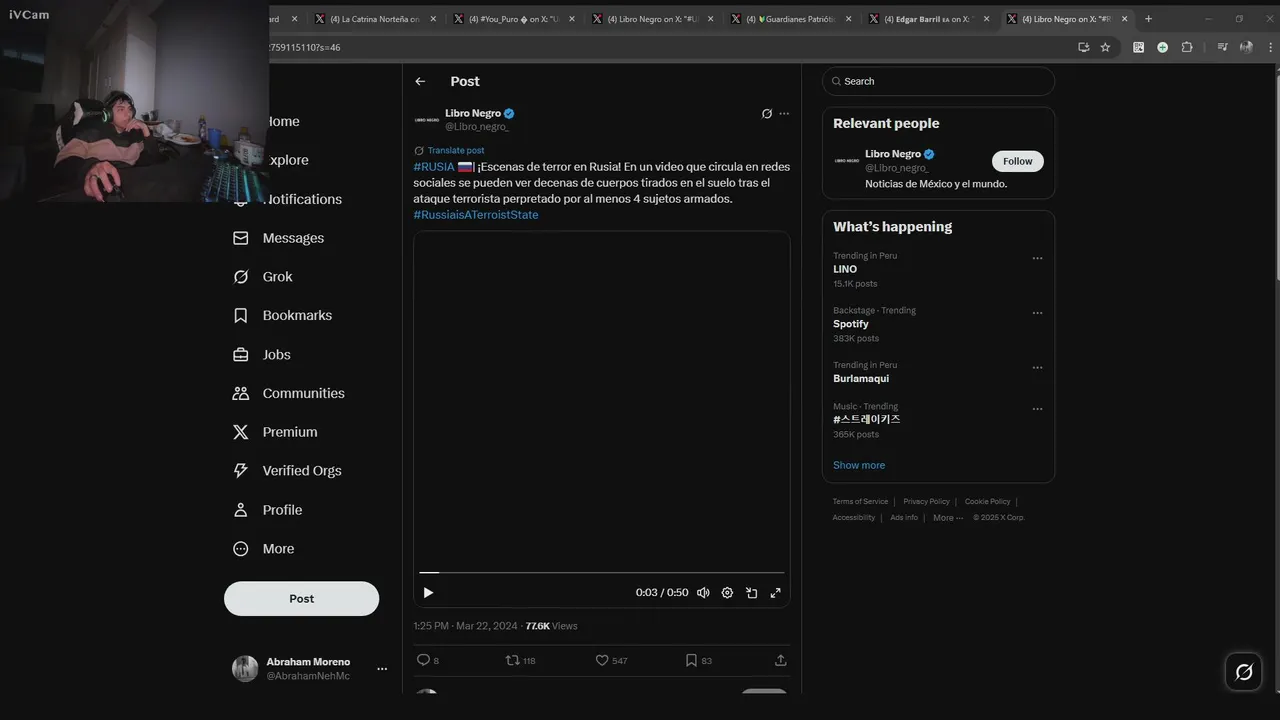The height and width of the screenshot is (720, 1280).
Task: Play the video
Action: click(428, 593)
